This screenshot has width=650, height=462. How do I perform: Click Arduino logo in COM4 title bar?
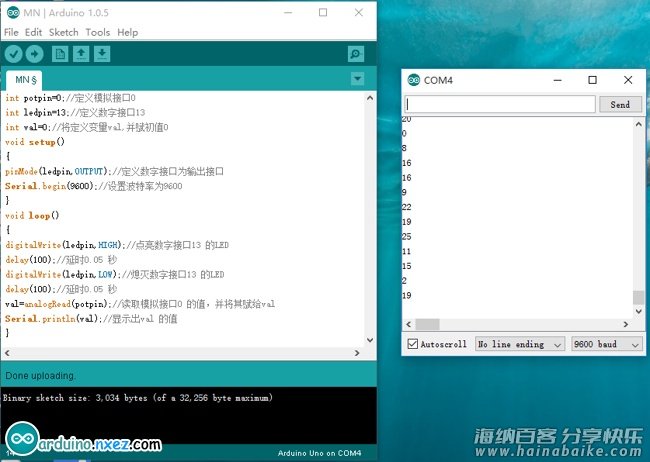pos(414,80)
